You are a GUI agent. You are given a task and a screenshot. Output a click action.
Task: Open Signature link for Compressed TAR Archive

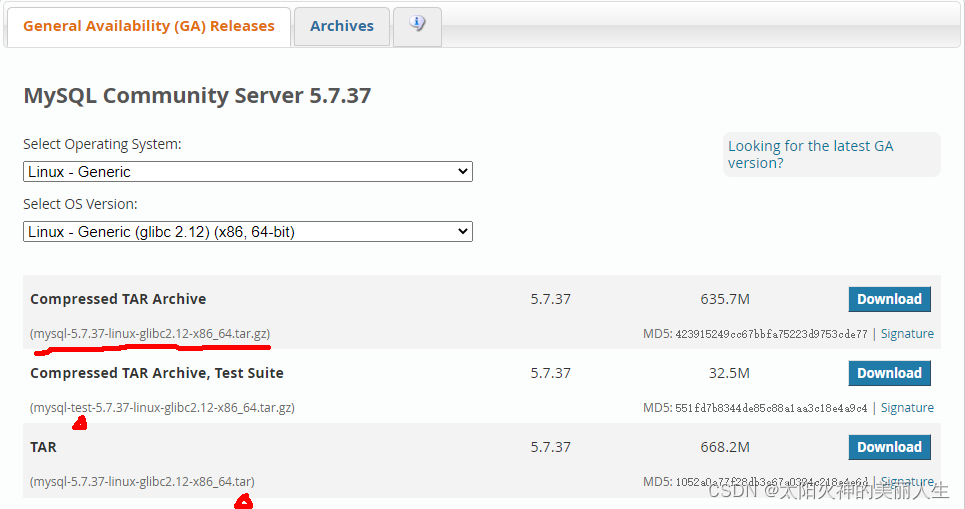907,334
